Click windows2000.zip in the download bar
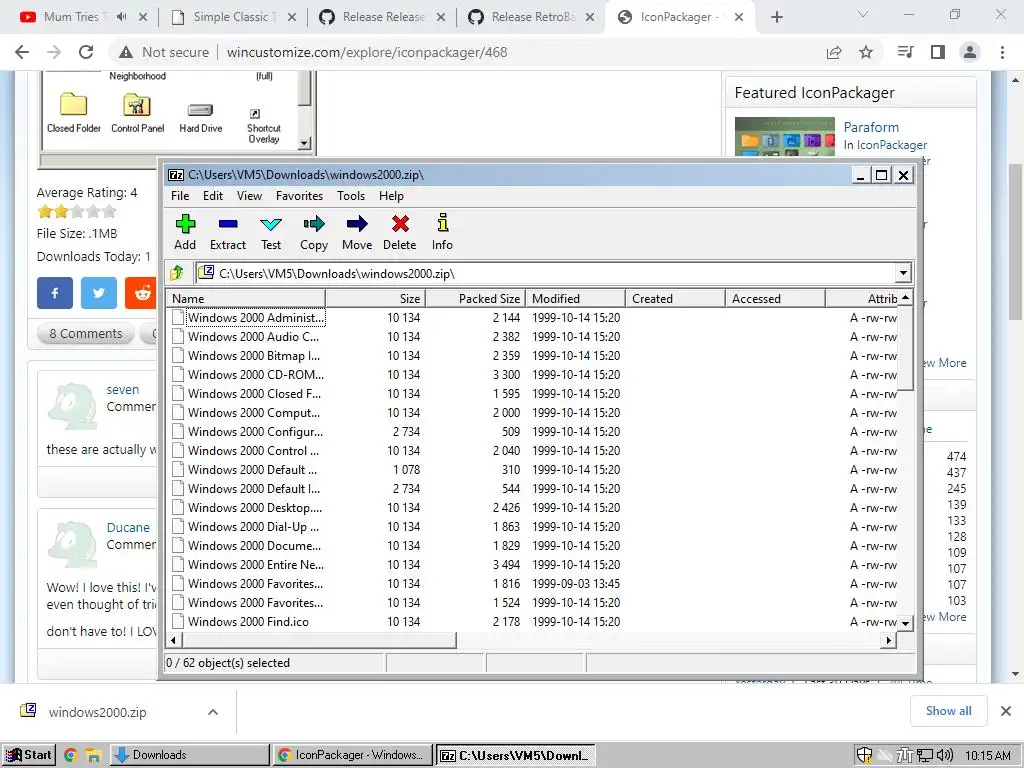Viewport: 1024px width, 768px height. tap(97, 712)
